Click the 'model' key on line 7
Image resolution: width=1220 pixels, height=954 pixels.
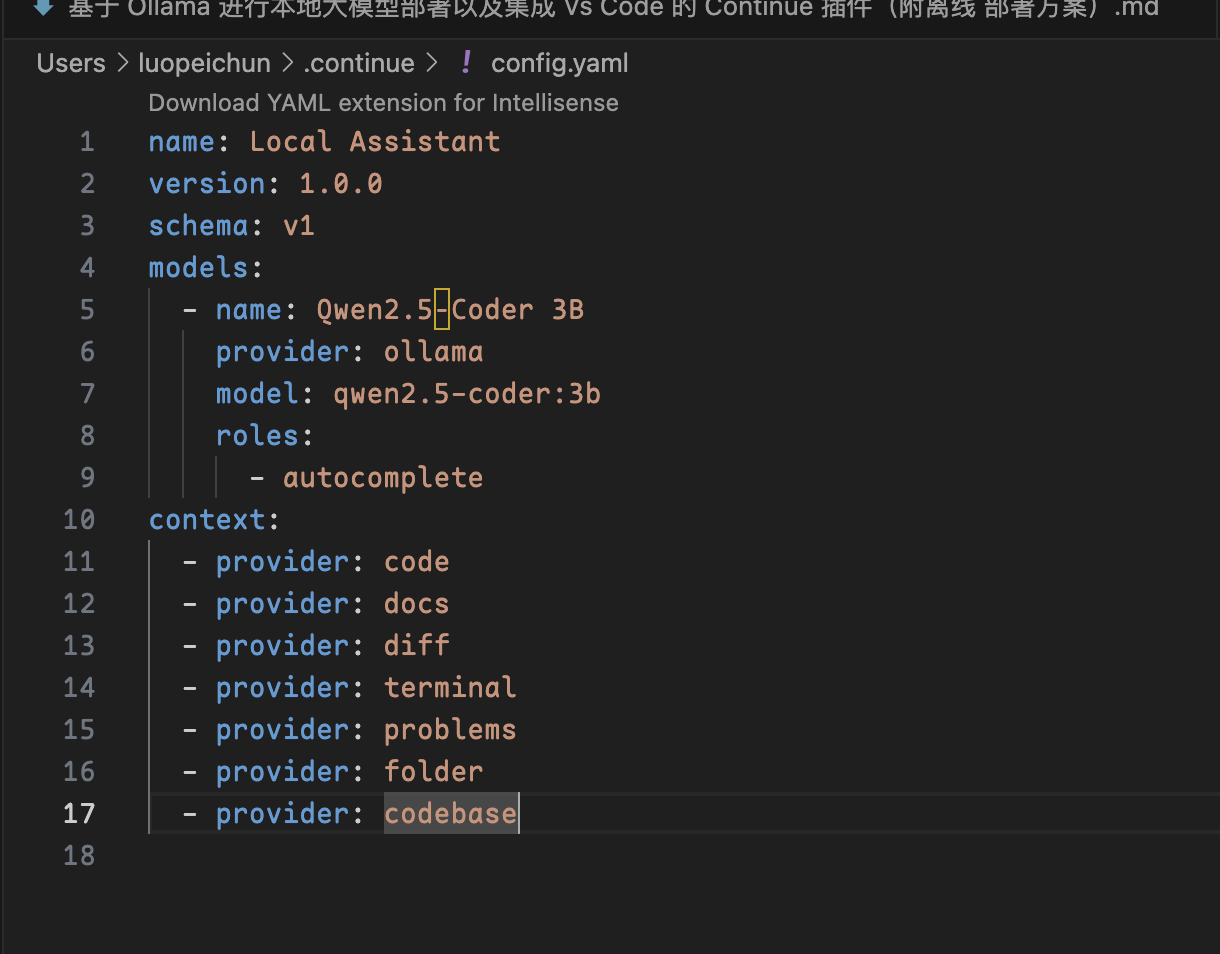pyautogui.click(x=257, y=394)
